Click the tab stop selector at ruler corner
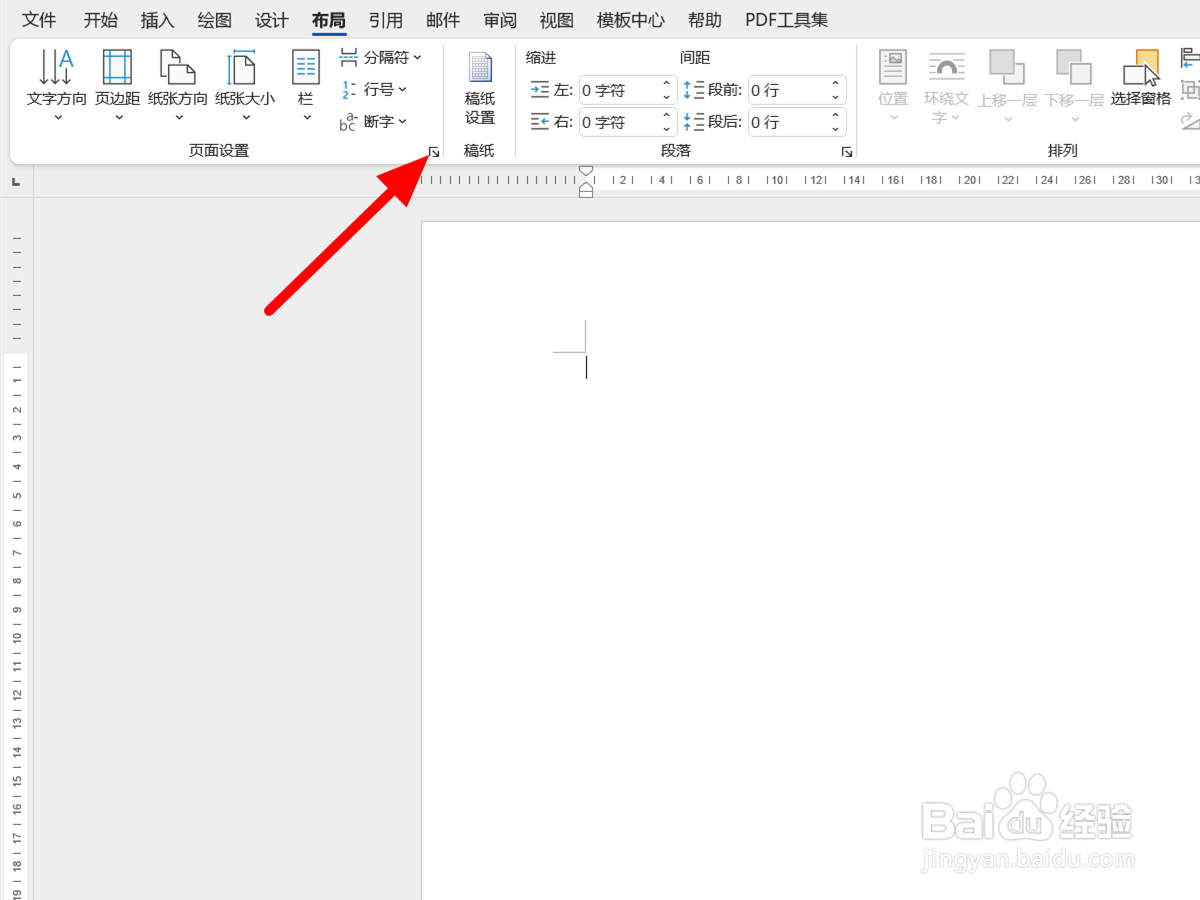This screenshot has width=1200, height=900. [16, 182]
